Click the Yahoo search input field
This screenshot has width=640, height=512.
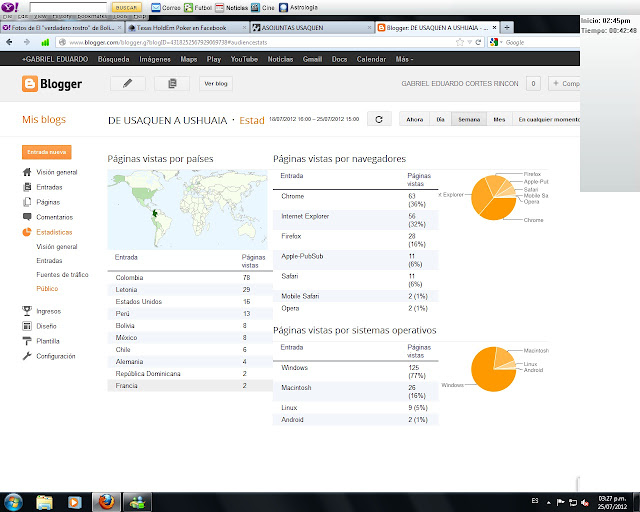coord(68,7)
